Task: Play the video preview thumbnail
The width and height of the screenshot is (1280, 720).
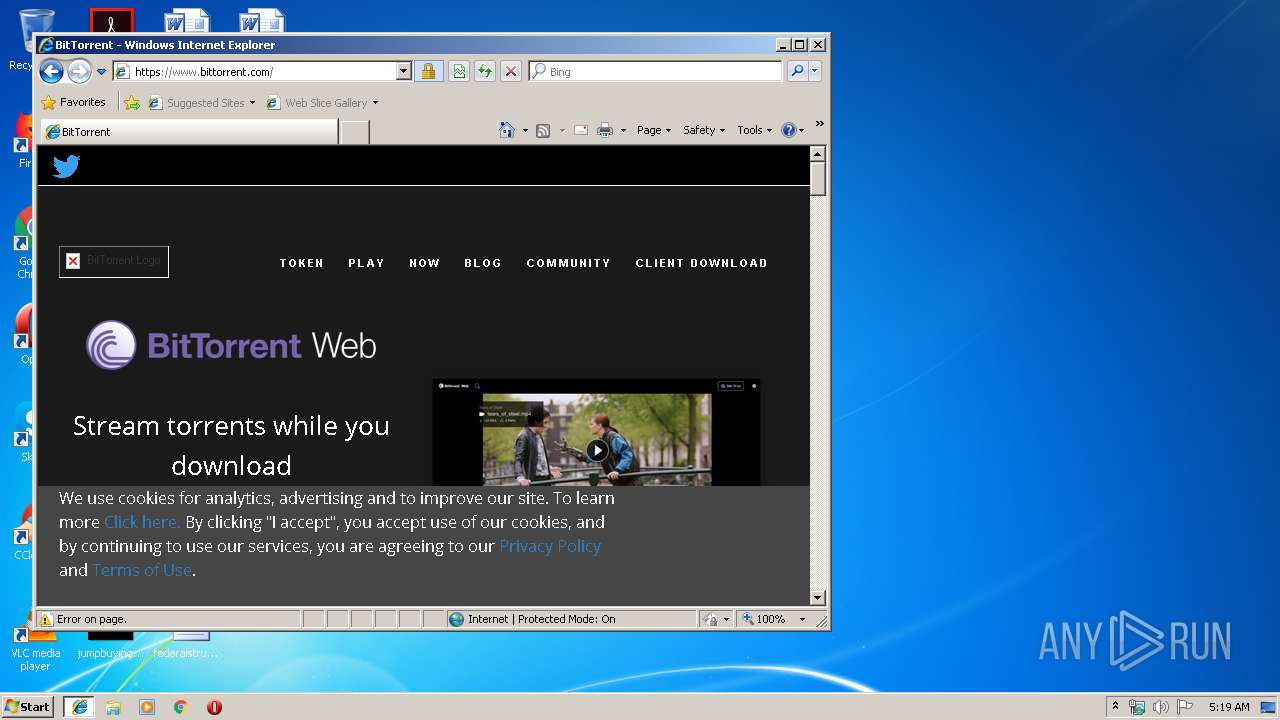Action: pyautogui.click(x=597, y=450)
